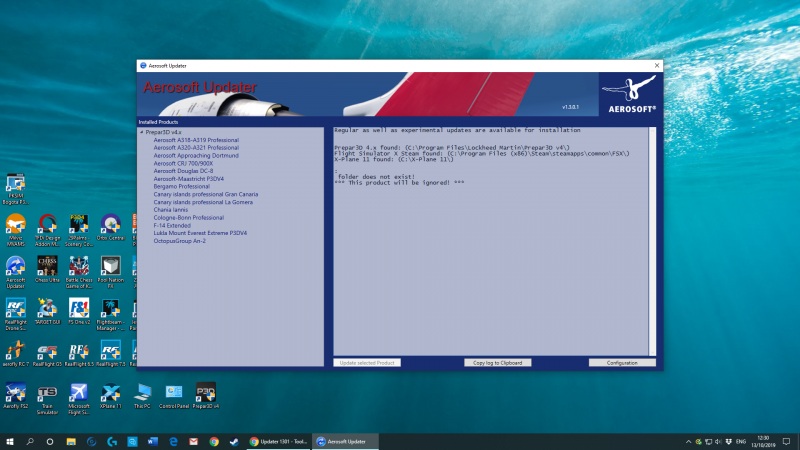Open Cortana circle on taskbar

point(49,442)
